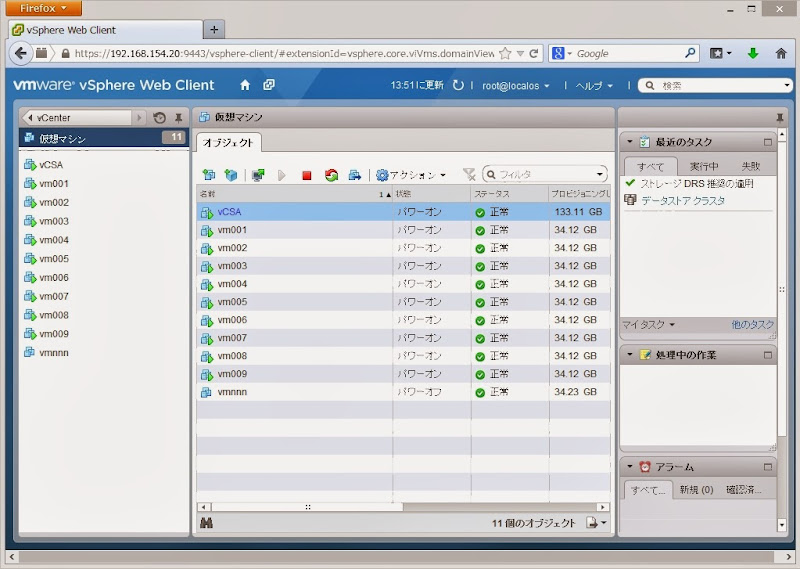Click the Google search magnifier
Screen dimensions: 800x569
pos(690,53)
